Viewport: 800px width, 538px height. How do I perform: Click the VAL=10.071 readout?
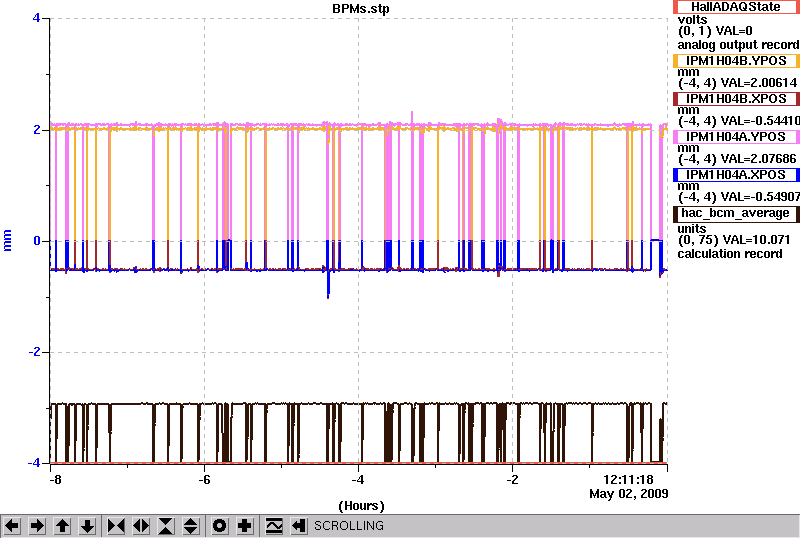754,240
